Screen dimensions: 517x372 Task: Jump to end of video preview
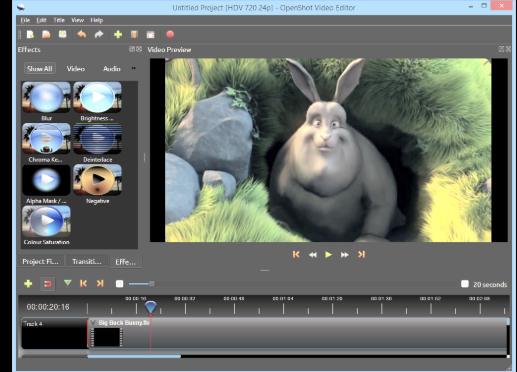[x=361, y=255]
